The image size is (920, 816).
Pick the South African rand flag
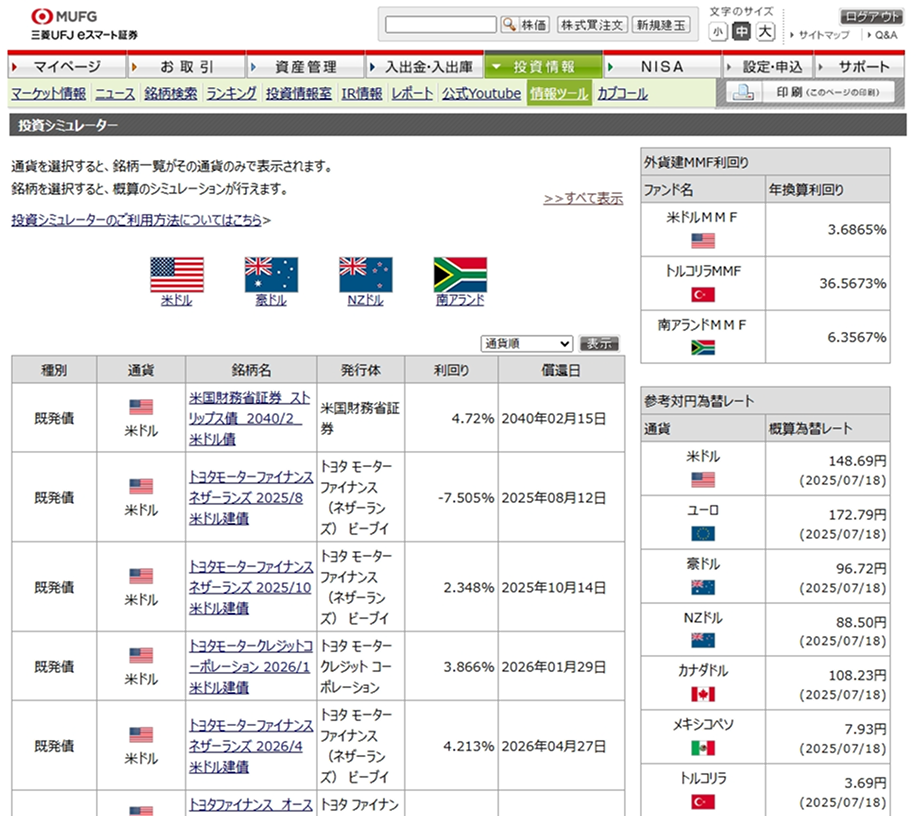(x=460, y=274)
